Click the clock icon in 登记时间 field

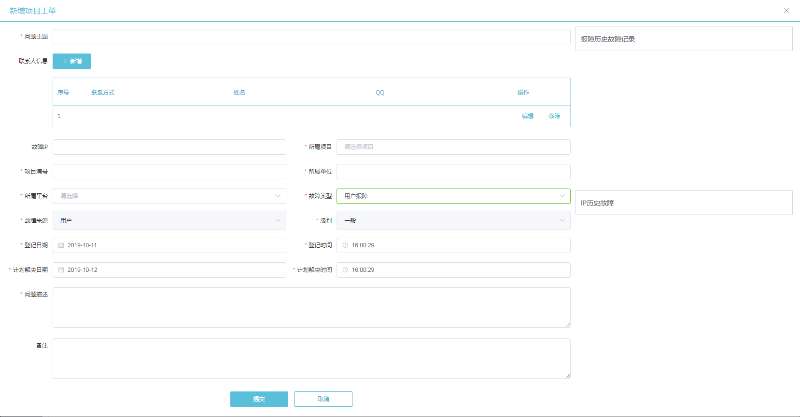[345, 245]
